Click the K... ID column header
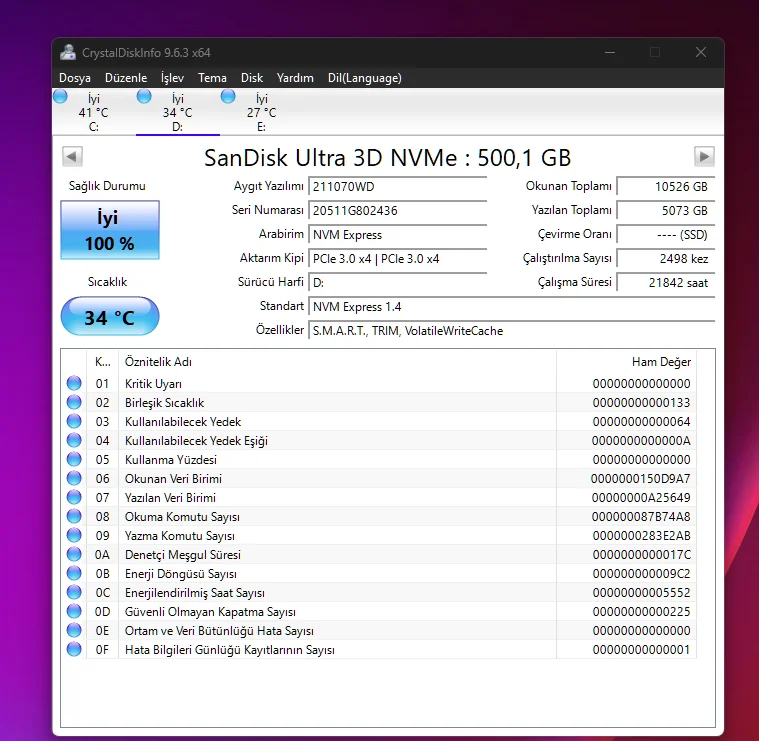759x741 pixels. pos(102,362)
